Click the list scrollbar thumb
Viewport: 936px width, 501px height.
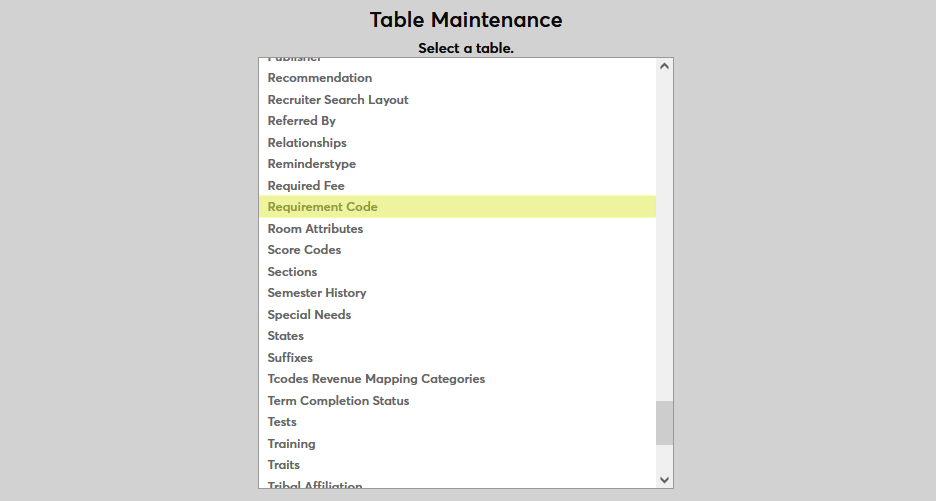pyautogui.click(x=664, y=423)
